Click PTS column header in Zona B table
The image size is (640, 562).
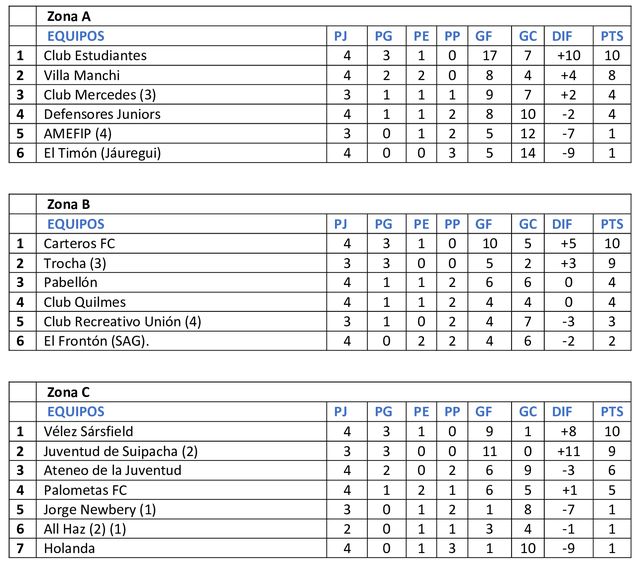(x=612, y=224)
